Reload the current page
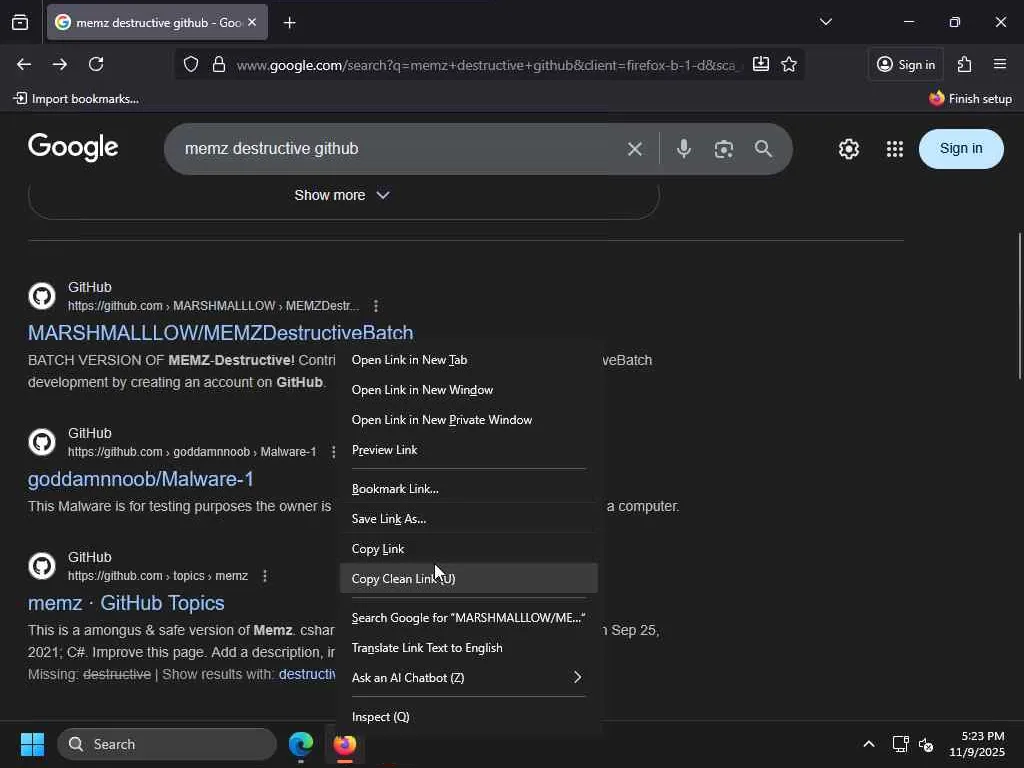 [96, 64]
